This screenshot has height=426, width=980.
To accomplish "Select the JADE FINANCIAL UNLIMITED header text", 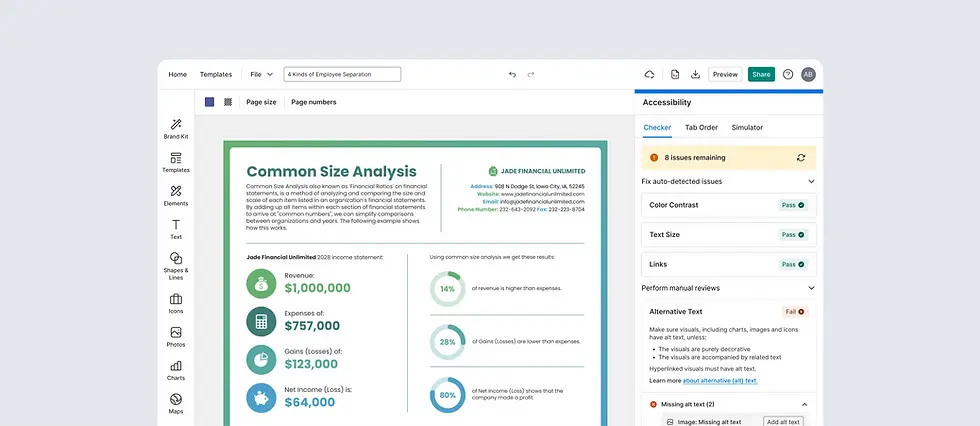I will click(543, 171).
